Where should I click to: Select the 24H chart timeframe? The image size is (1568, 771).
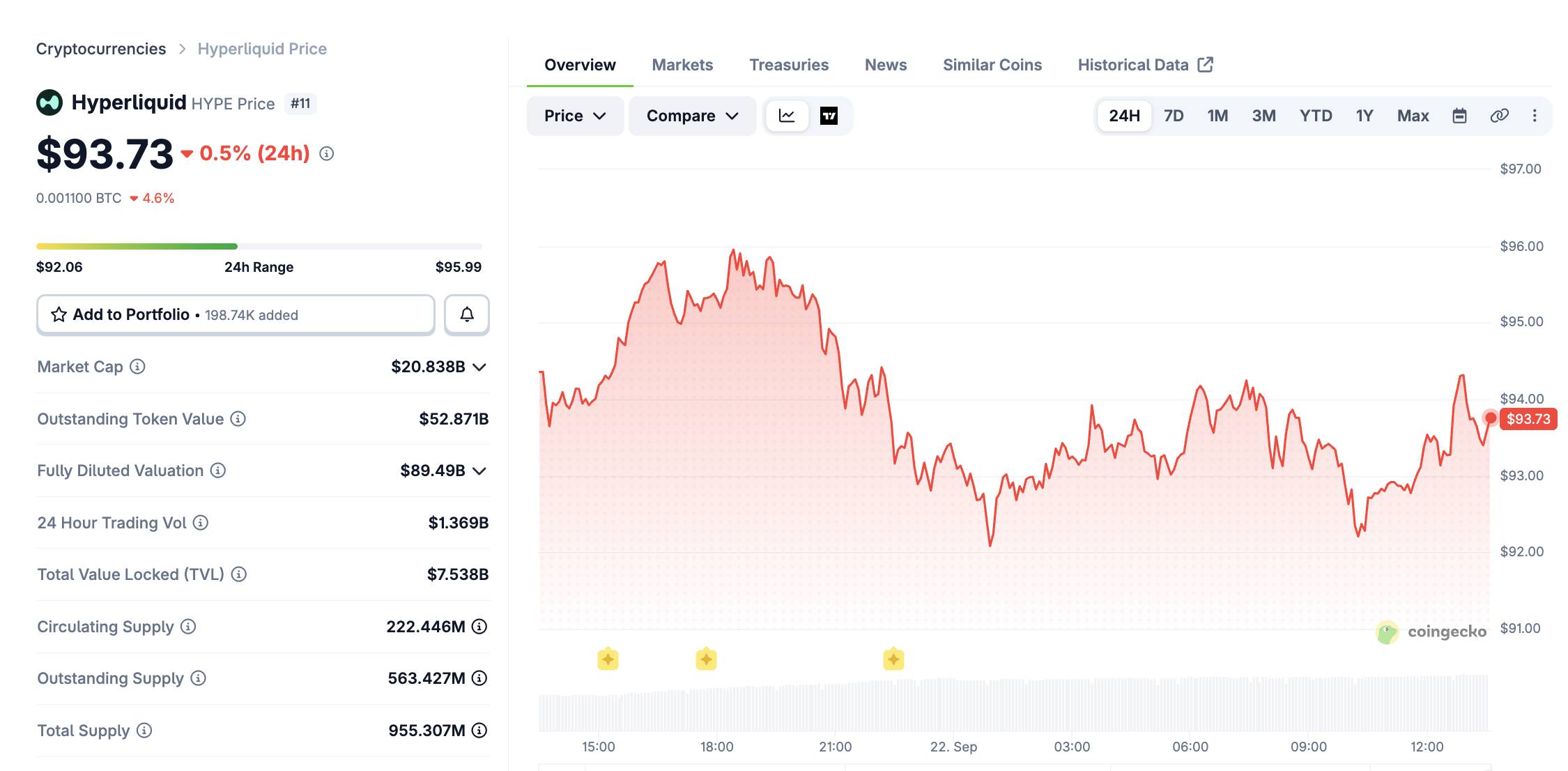pyautogui.click(x=1124, y=116)
